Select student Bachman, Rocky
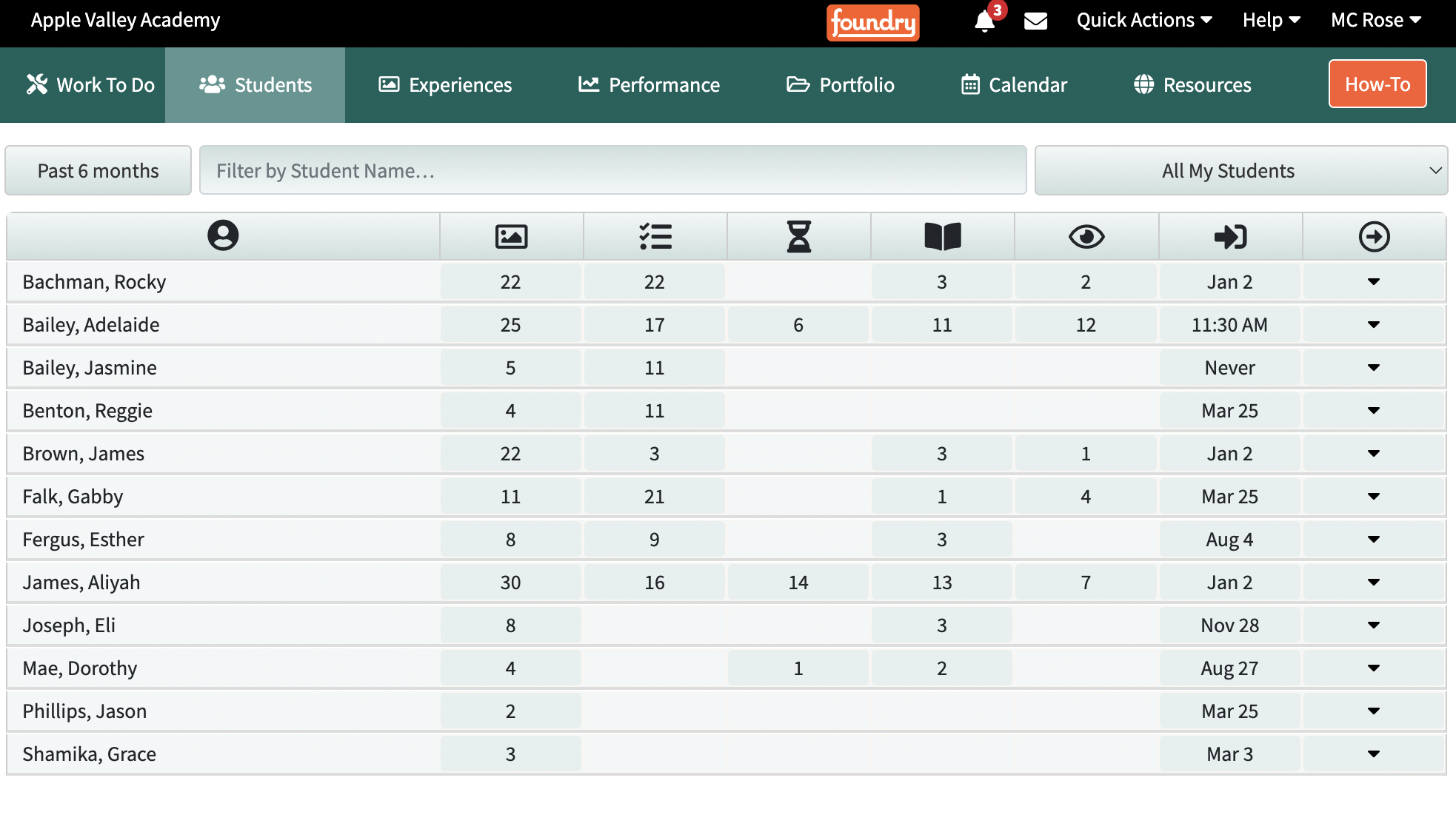Screen dimensions: 1456x832 (x=94, y=282)
